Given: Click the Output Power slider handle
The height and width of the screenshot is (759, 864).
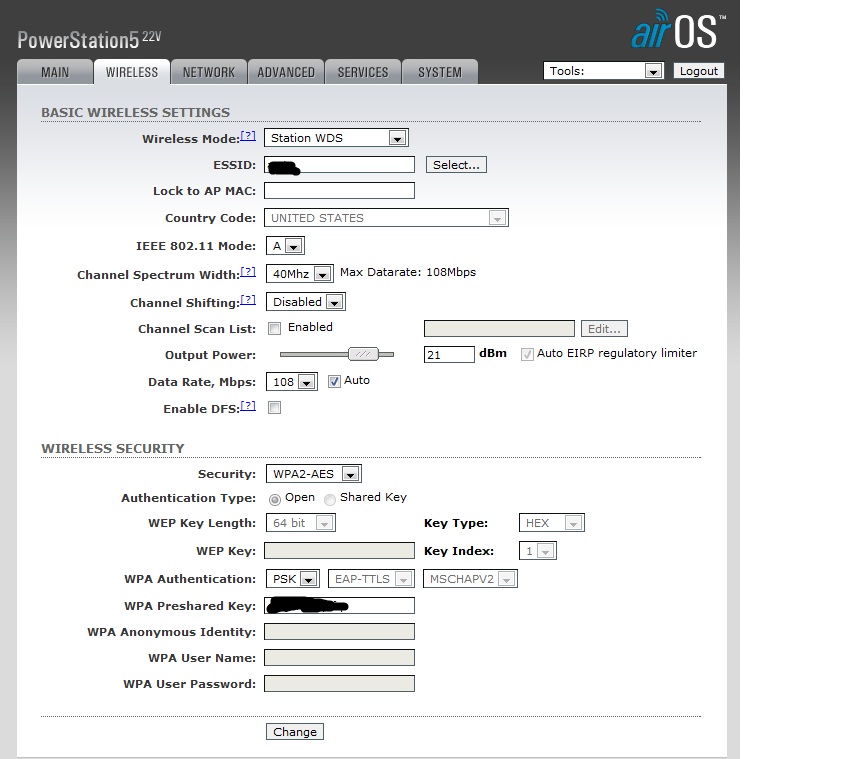Looking at the screenshot, I should pyautogui.click(x=364, y=354).
